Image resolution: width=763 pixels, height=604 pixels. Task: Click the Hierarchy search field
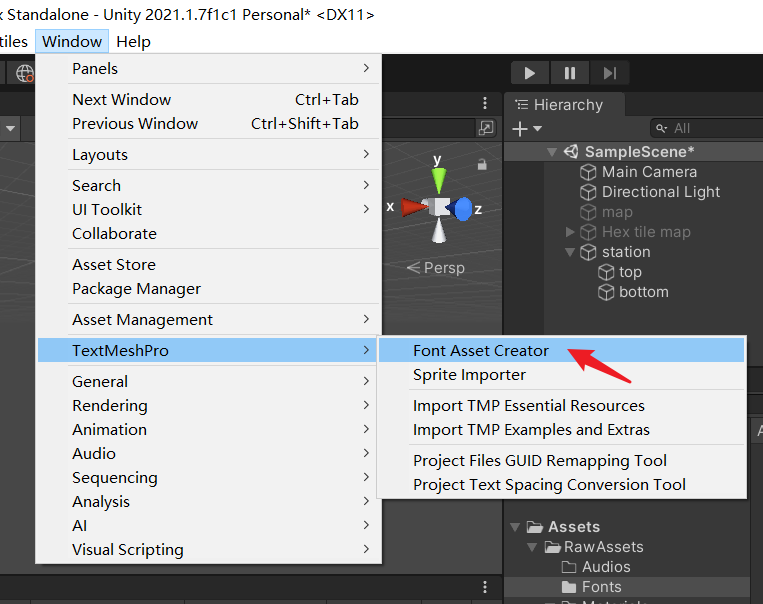(x=707, y=128)
